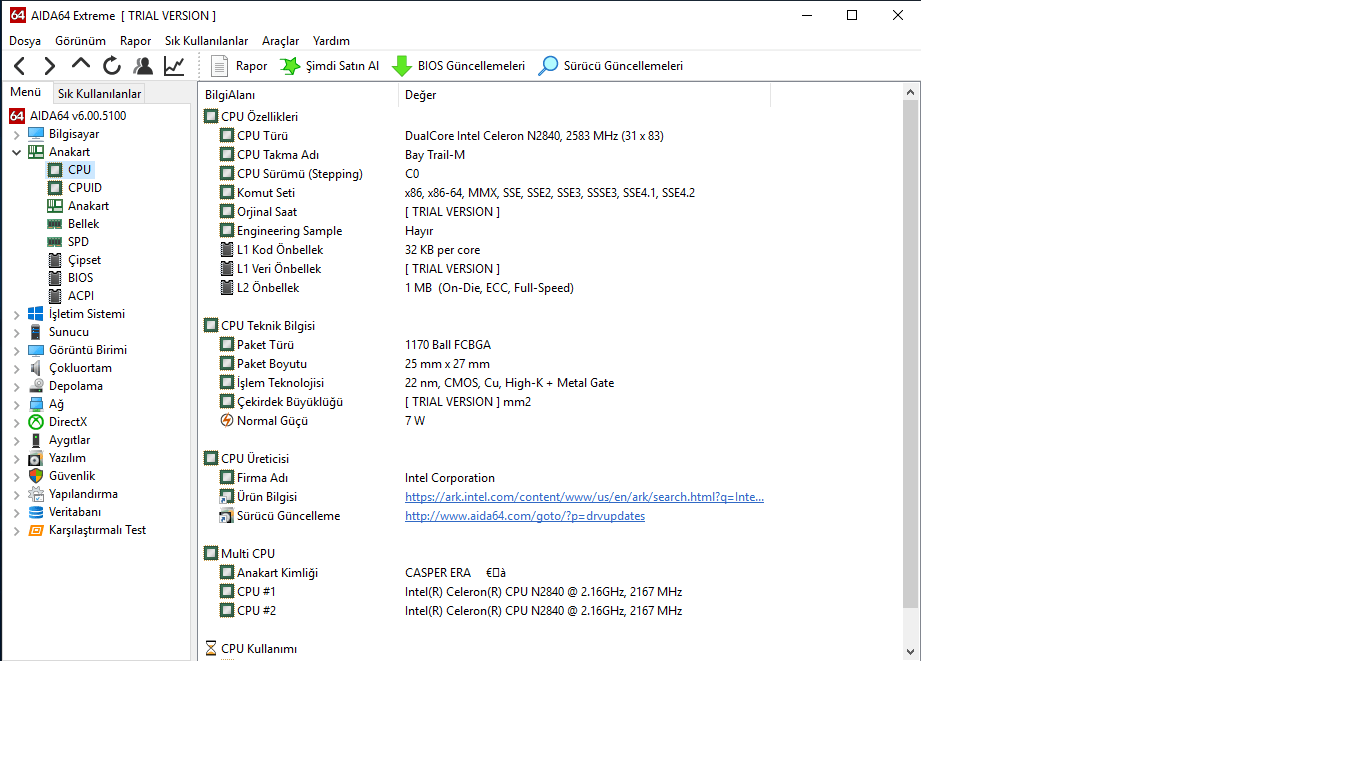
Task: Select the Bellek memory icon
Action: point(55,224)
